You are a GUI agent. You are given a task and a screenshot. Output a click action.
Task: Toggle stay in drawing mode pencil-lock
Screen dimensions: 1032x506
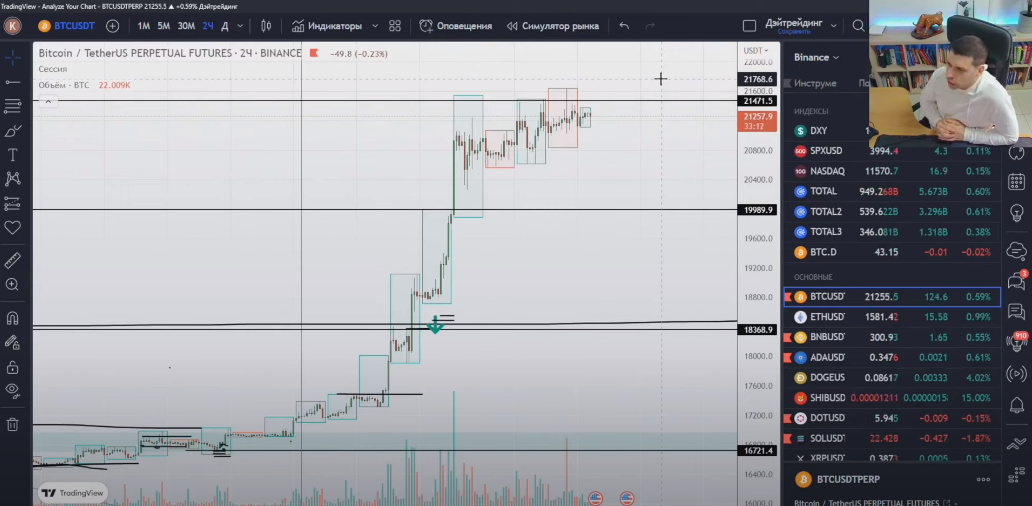[x=13, y=342]
